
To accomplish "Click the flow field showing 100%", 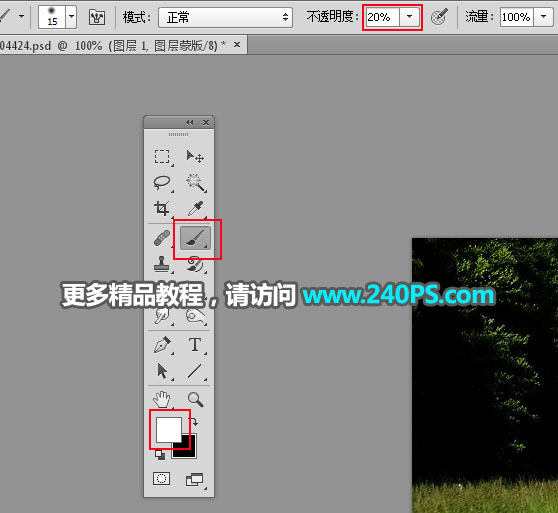I will pyautogui.click(x=516, y=17).
